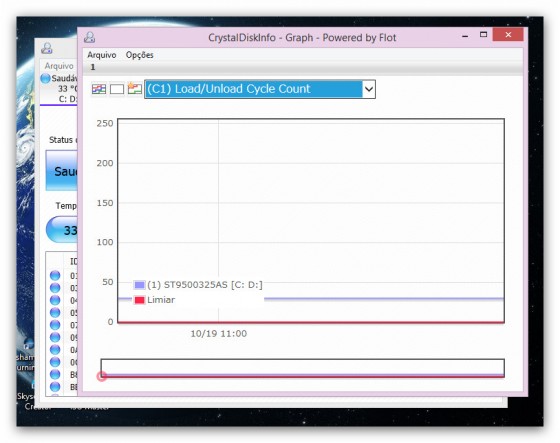
Task: Open the Opções menu in Graph window
Action: click(x=139, y=55)
